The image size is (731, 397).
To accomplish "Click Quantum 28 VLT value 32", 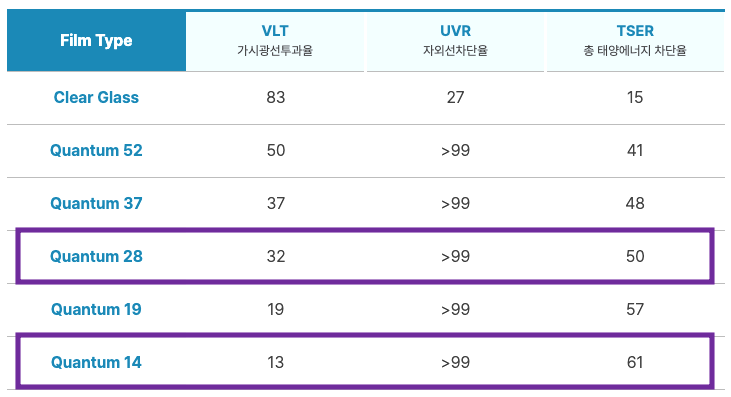I will 276,256.
